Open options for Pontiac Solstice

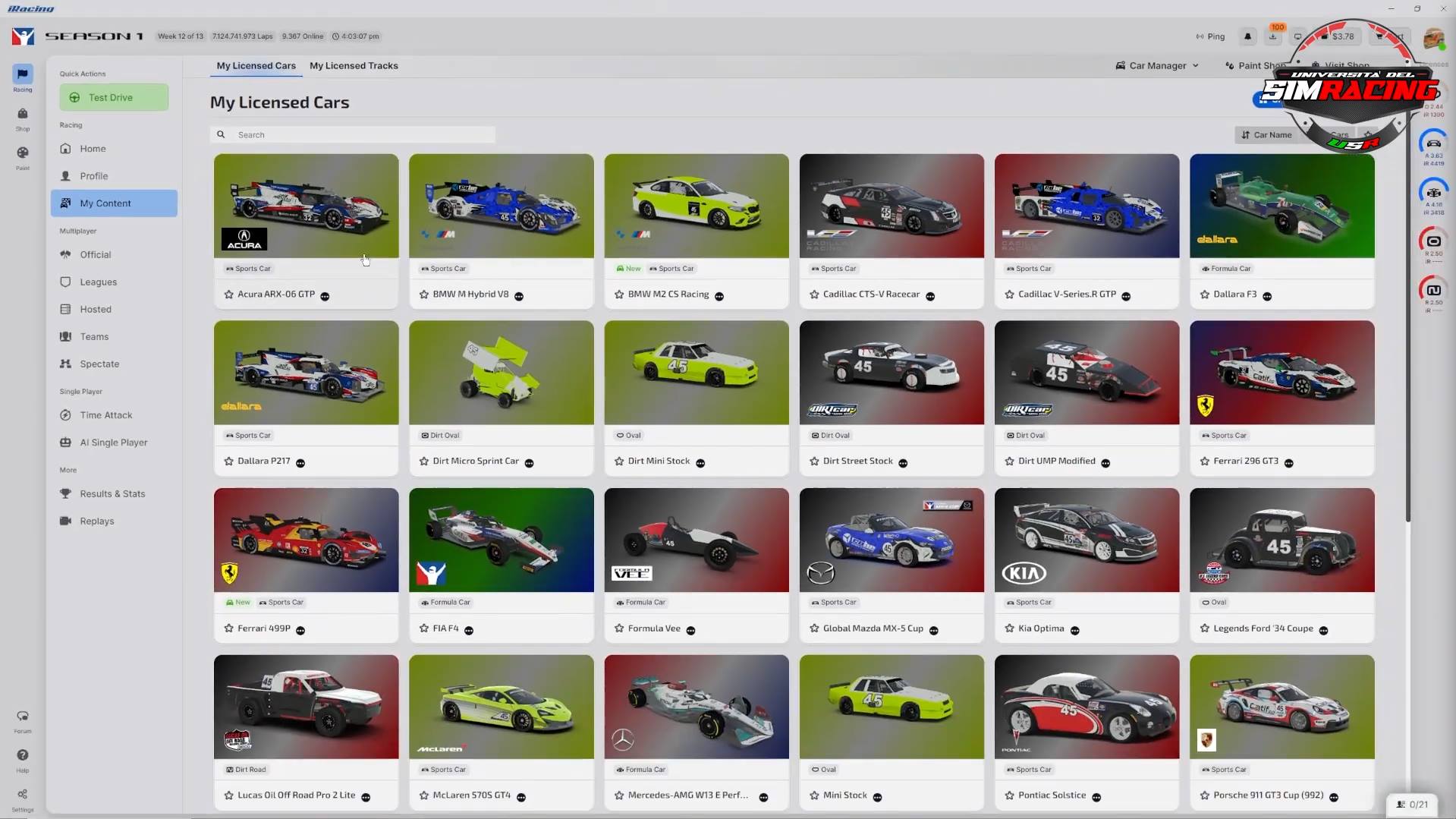pyautogui.click(x=1096, y=797)
